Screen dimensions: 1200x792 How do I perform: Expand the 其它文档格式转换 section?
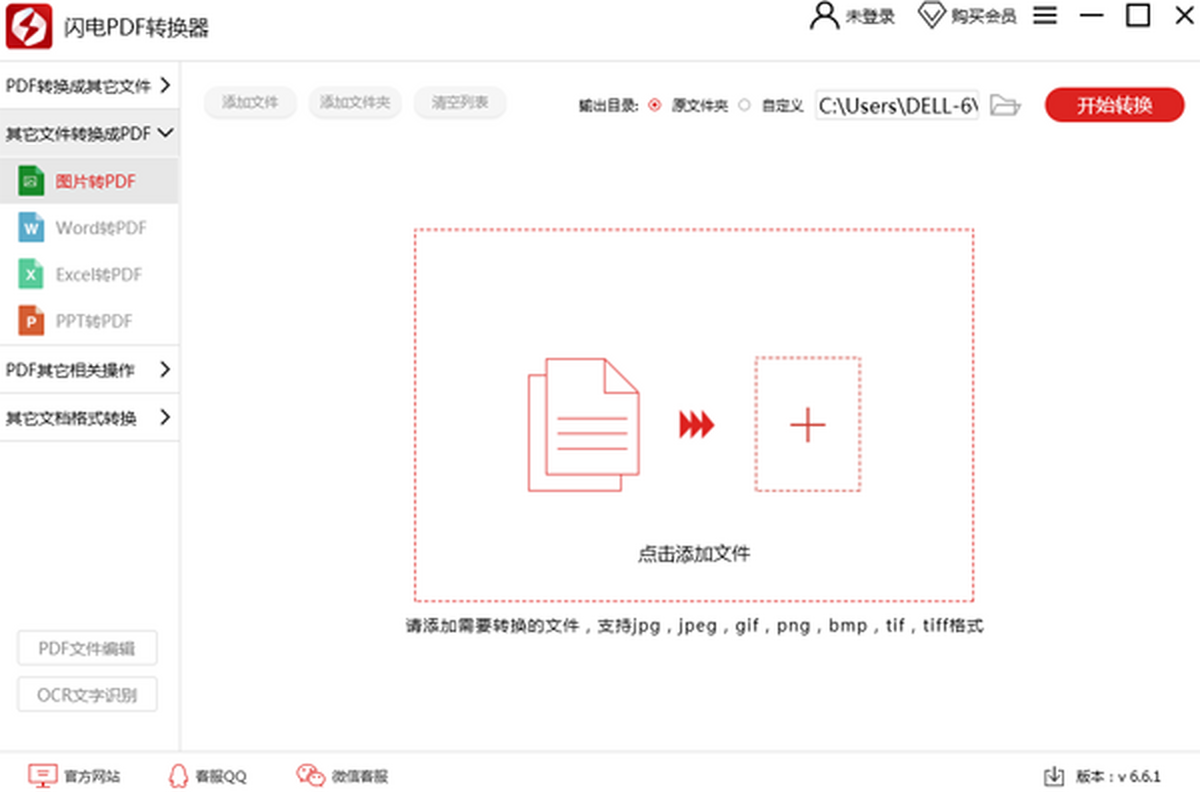click(89, 417)
